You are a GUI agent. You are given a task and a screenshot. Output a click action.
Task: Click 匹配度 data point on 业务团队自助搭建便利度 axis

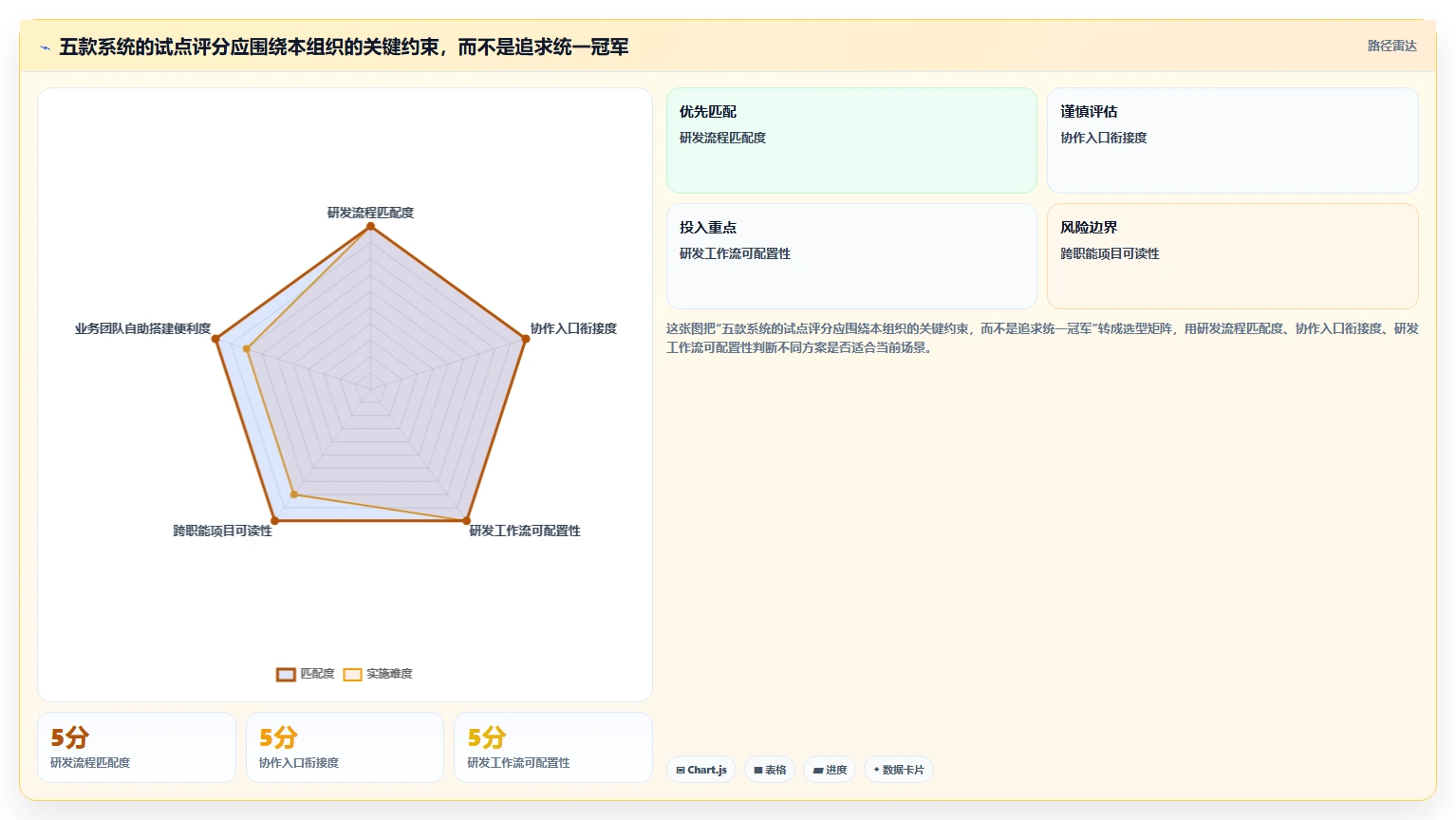click(215, 339)
